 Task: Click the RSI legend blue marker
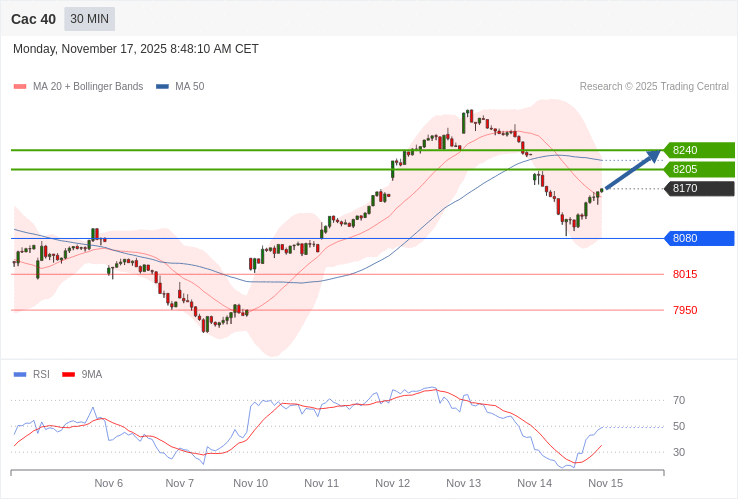pyautogui.click(x=20, y=375)
